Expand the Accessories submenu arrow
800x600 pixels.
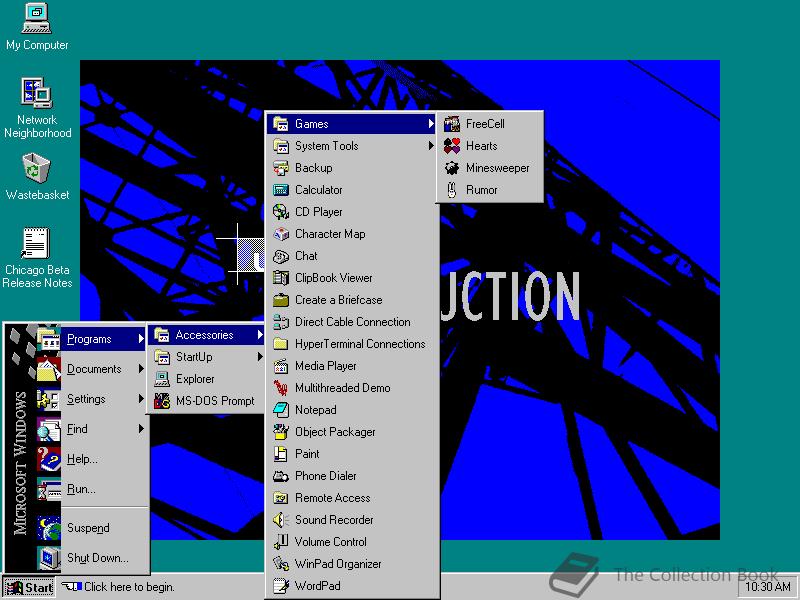click(260, 335)
